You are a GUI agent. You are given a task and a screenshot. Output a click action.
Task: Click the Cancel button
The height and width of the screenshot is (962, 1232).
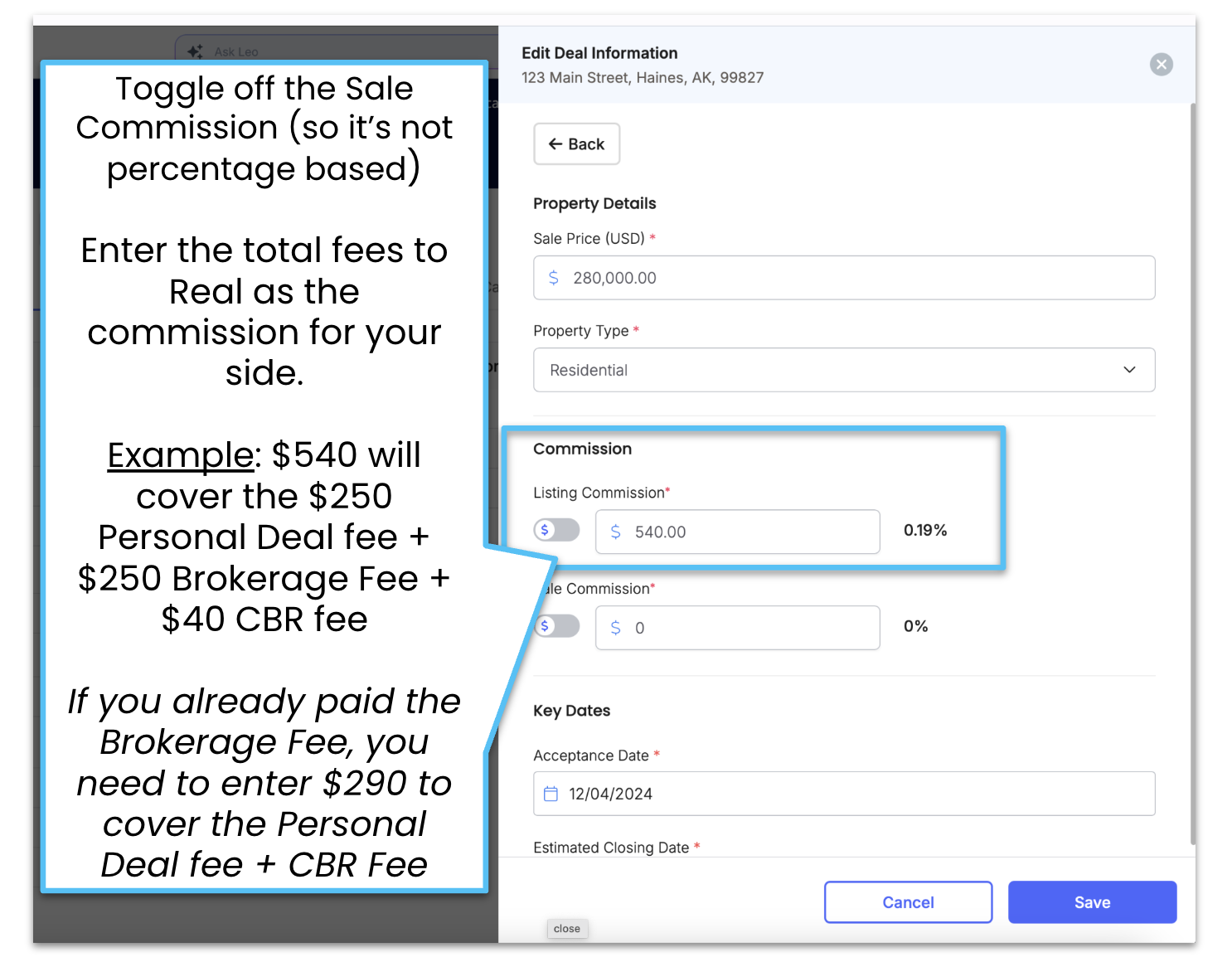(908, 902)
